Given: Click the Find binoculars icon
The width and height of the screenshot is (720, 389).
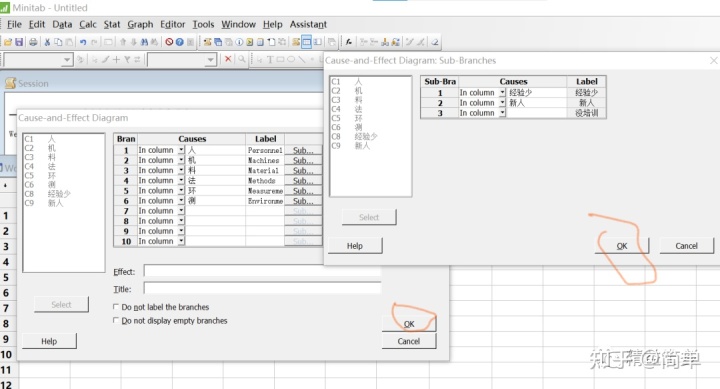Looking at the screenshot, I should tap(144, 42).
